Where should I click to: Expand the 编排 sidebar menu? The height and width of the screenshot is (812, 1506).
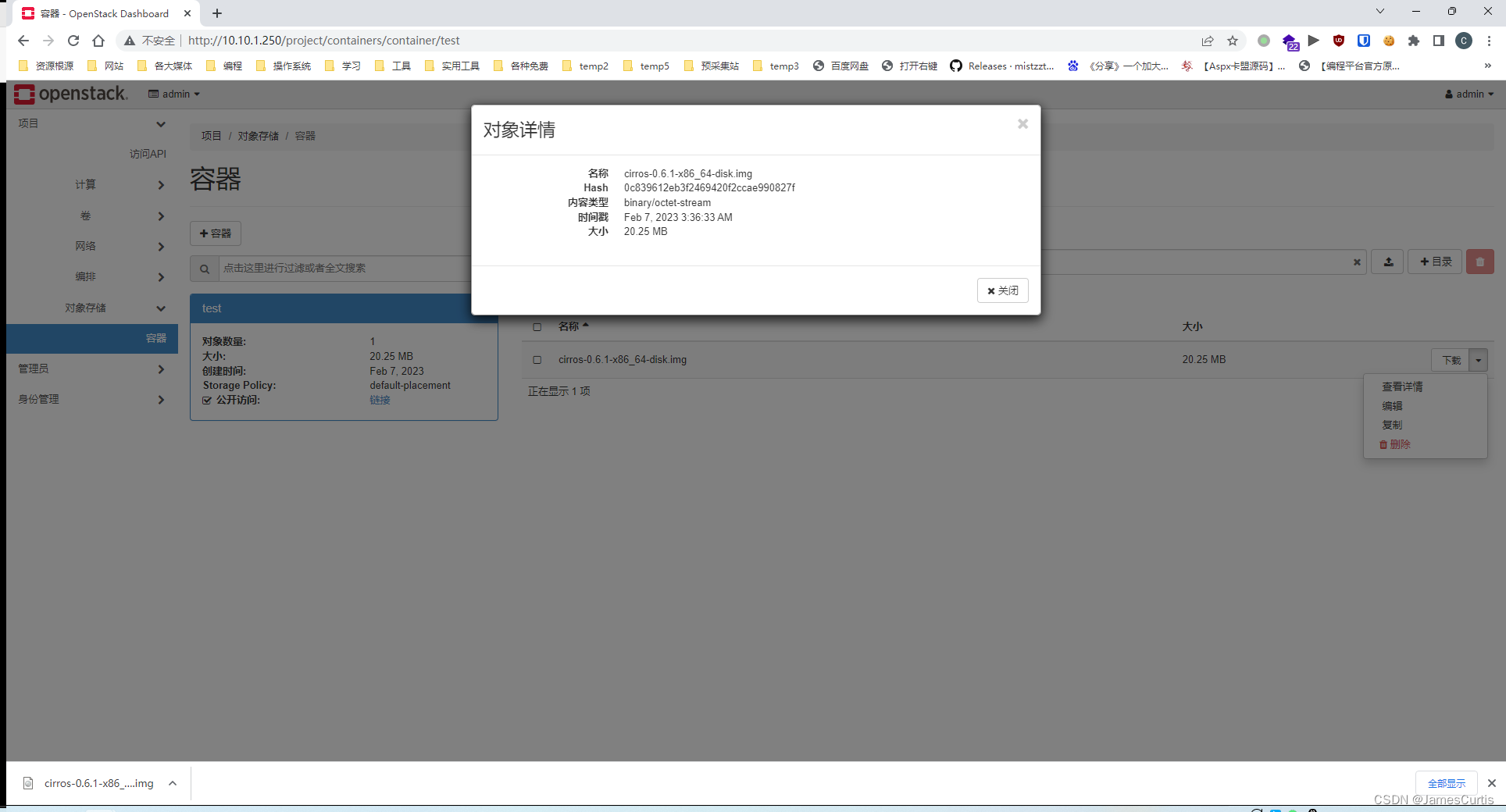click(92, 276)
